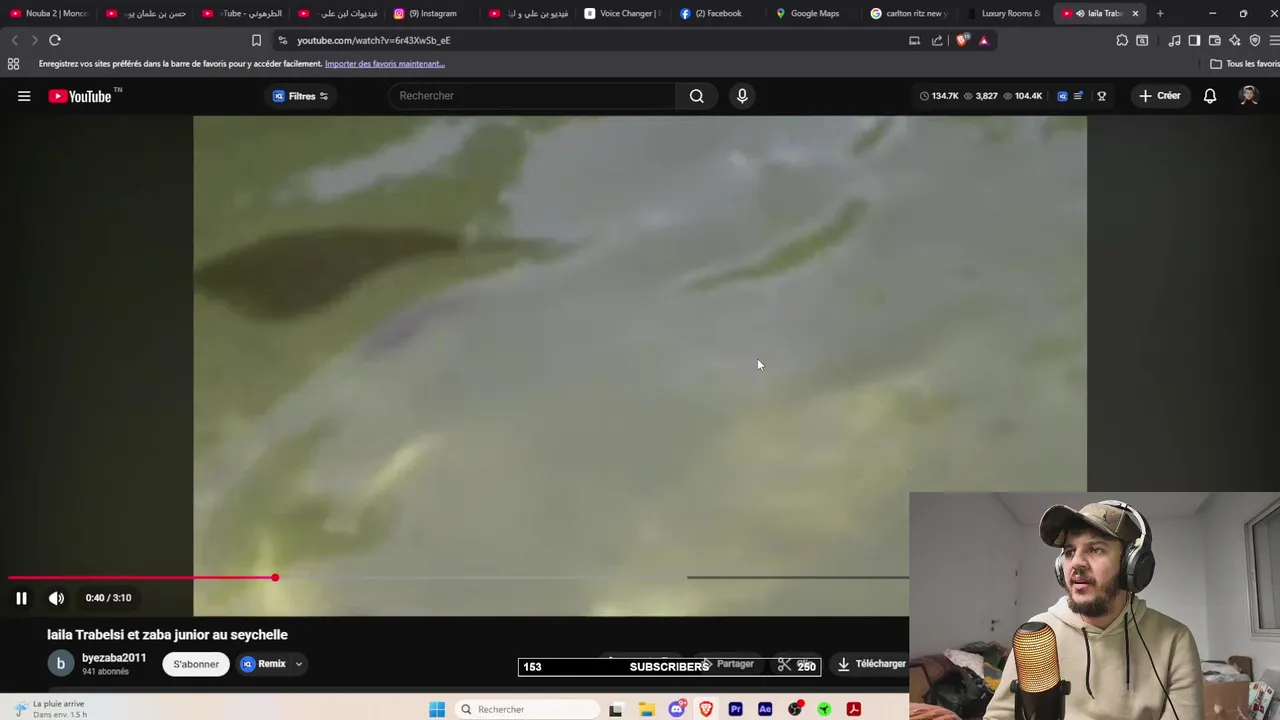Pause the video playback
Image resolution: width=1280 pixels, height=720 pixels.
pos(21,598)
